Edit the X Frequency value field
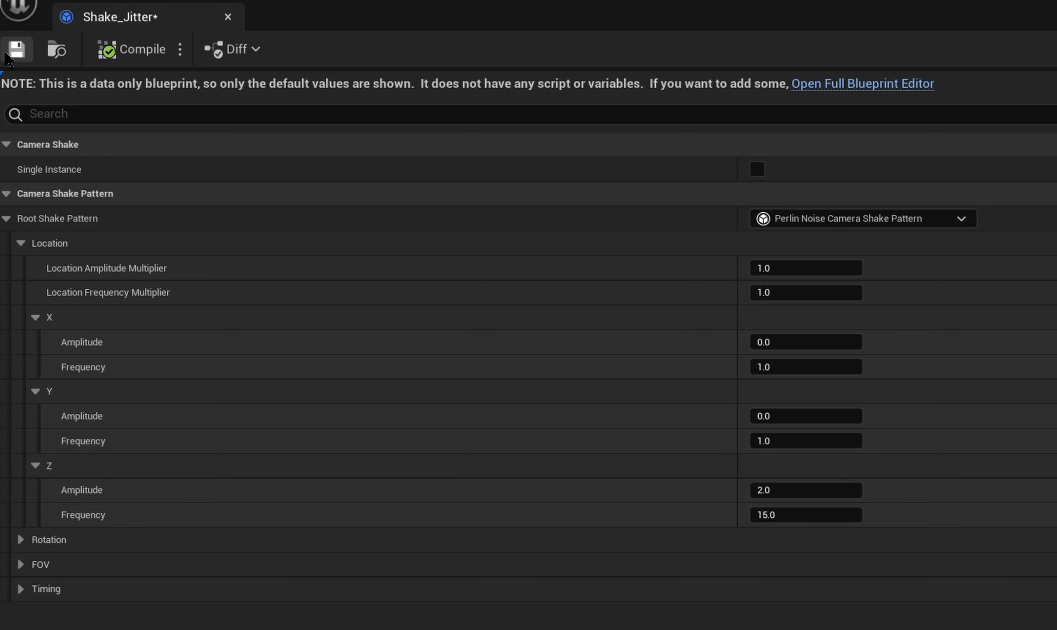This screenshot has width=1057, height=630. click(806, 367)
